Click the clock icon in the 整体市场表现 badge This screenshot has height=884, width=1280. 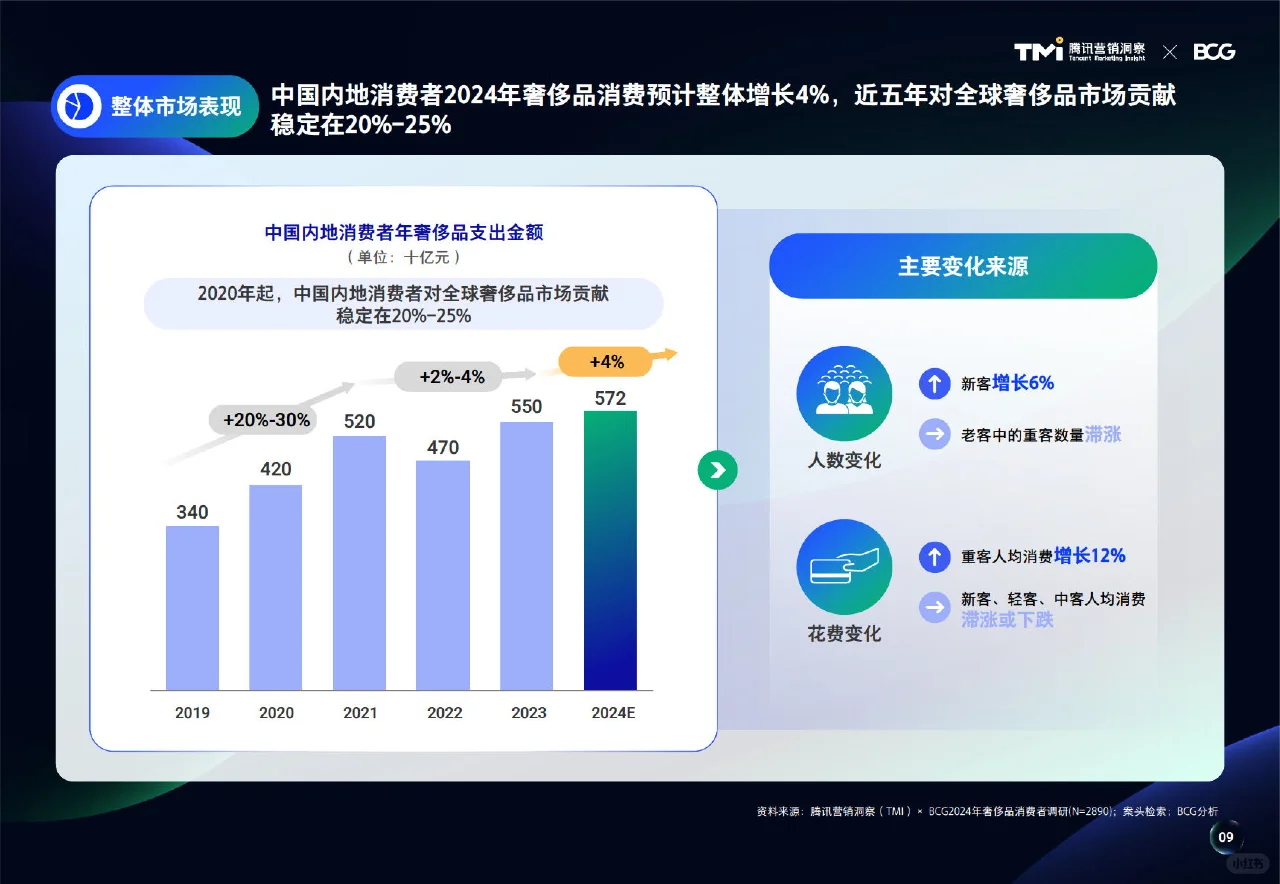pos(78,106)
